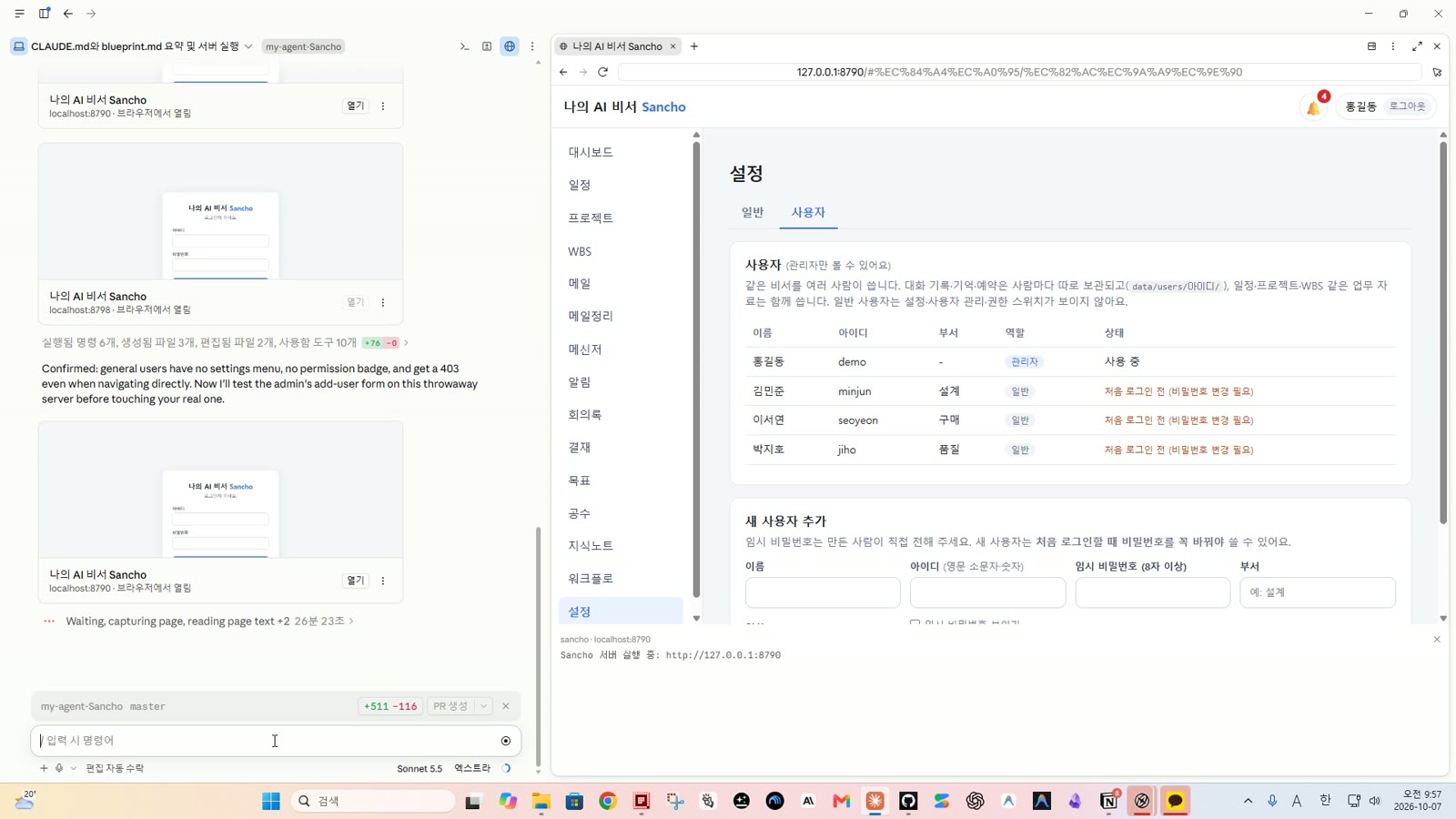
Task: Open the session header three-dot menu
Action: click(532, 46)
